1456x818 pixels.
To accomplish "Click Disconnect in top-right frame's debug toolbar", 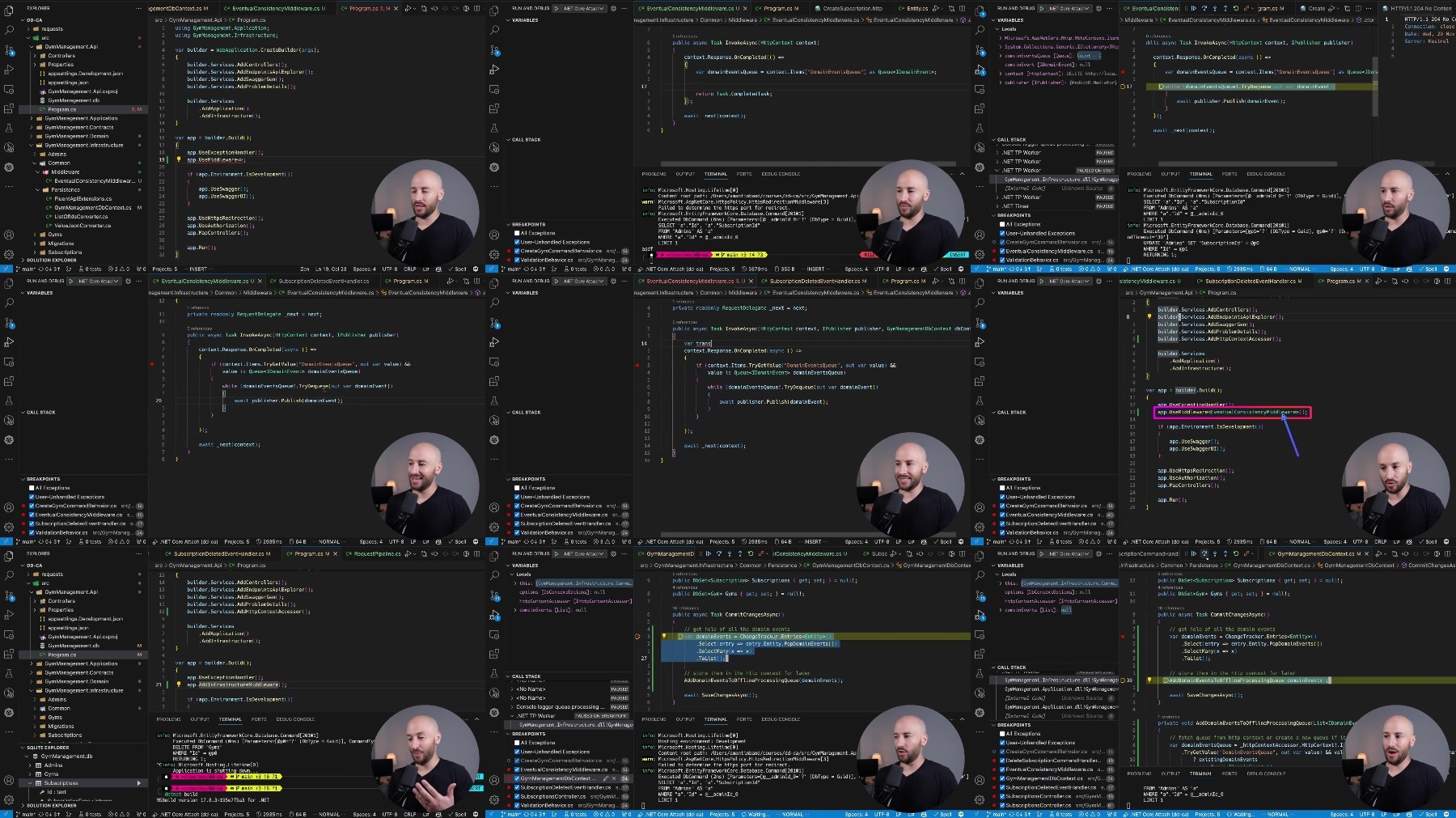I will coord(1246,8).
